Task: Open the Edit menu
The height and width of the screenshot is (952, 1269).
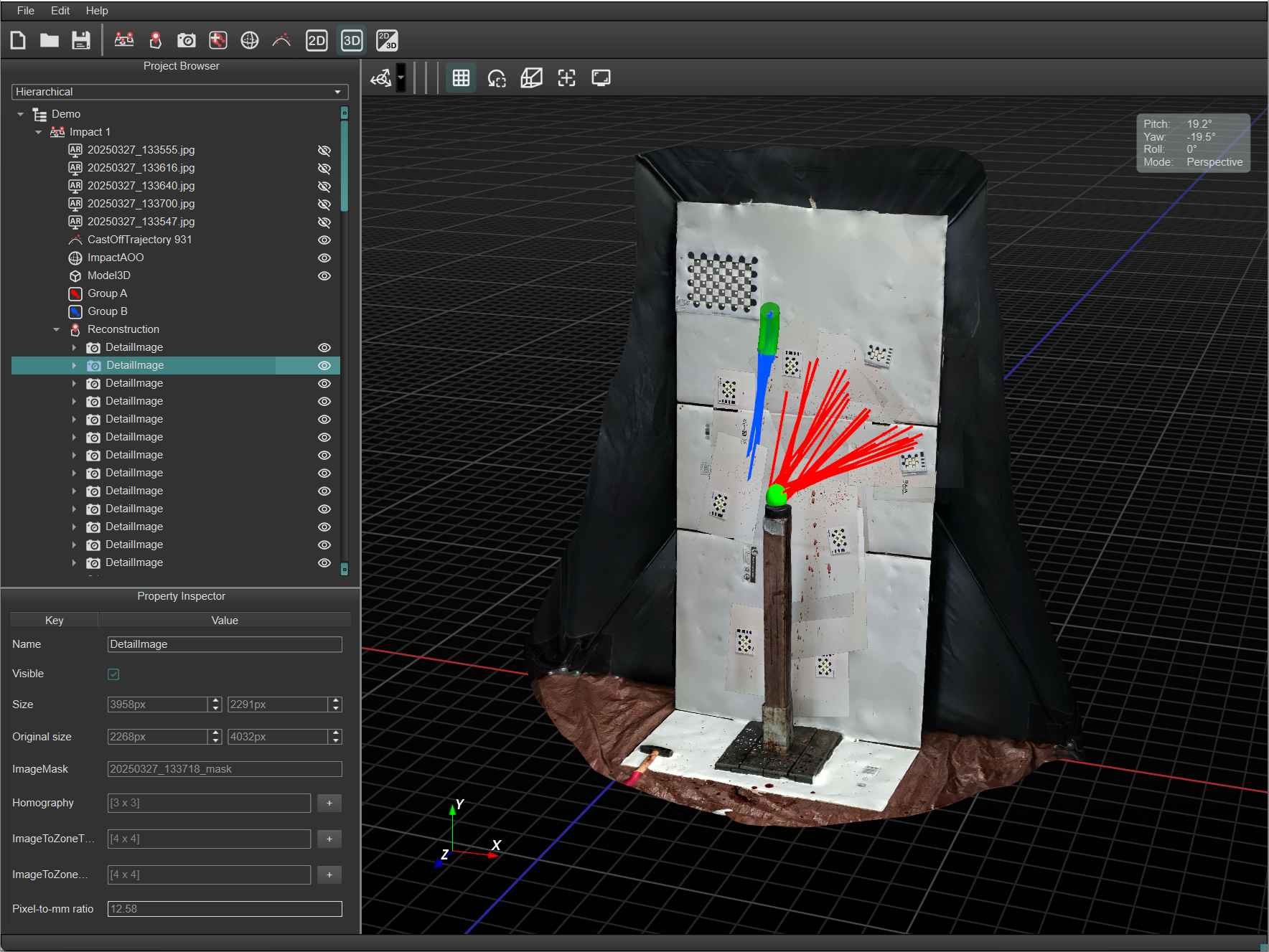Action: click(60, 11)
